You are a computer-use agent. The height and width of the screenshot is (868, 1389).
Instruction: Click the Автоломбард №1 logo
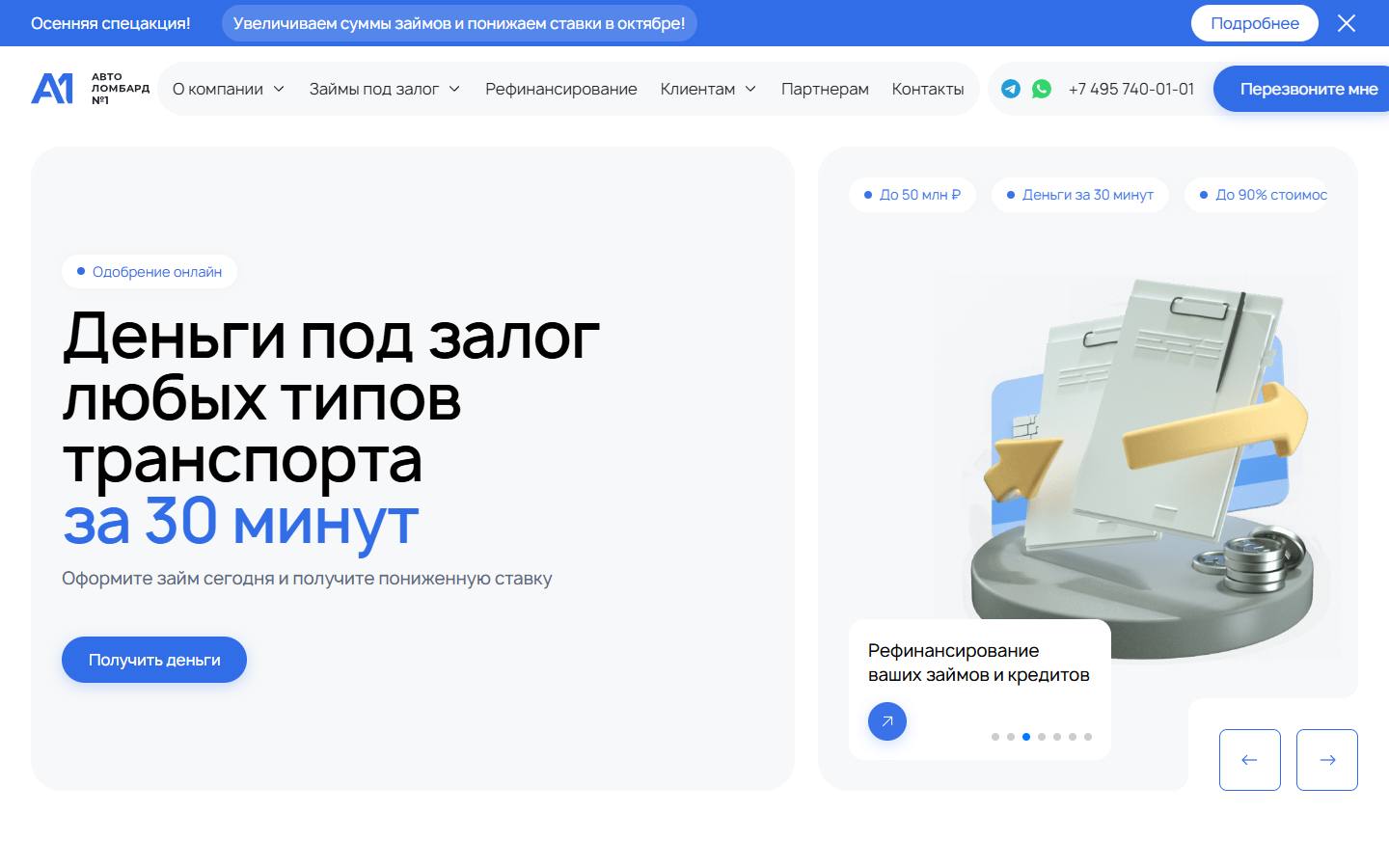coord(91,89)
